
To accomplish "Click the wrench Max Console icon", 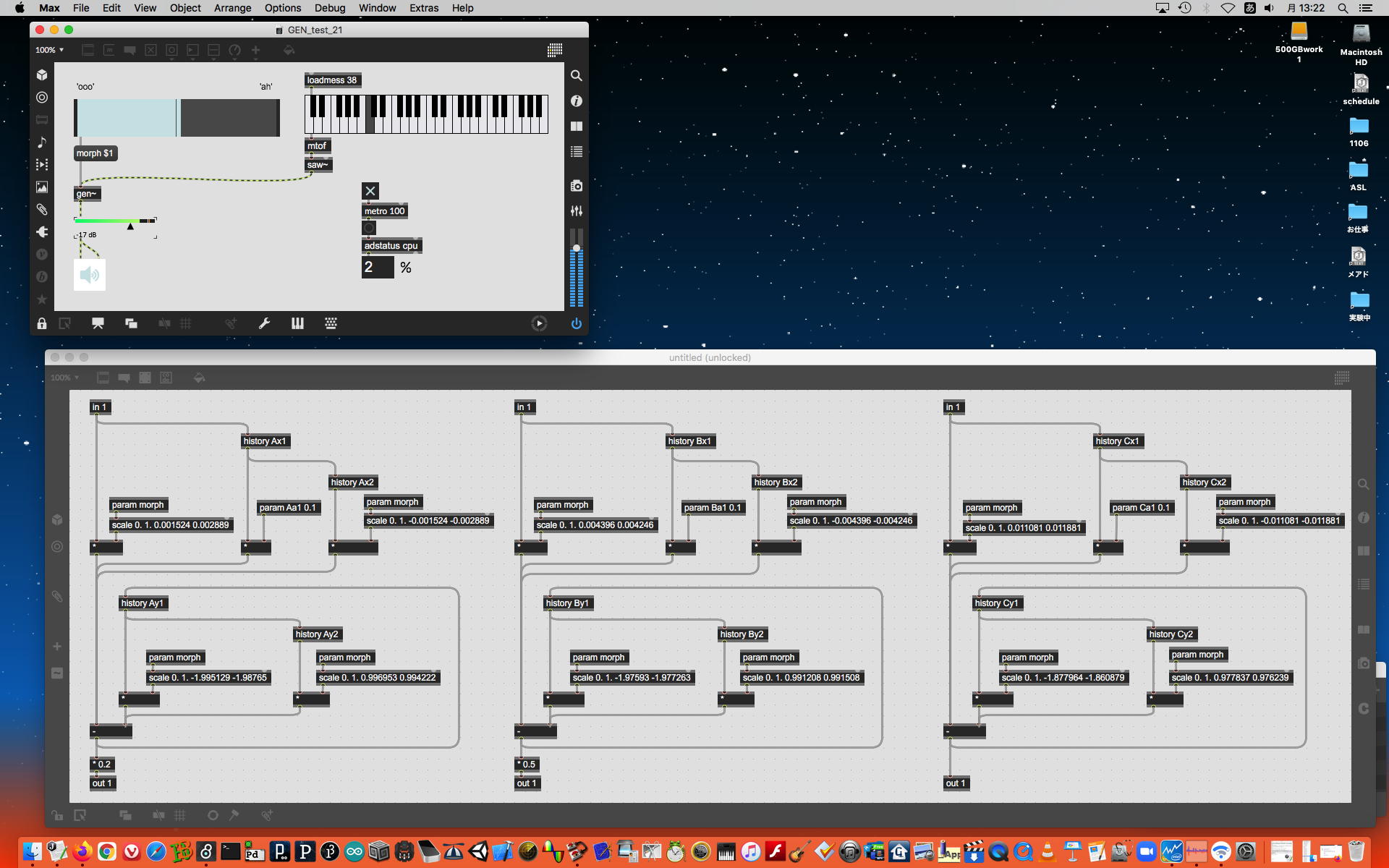I will (x=264, y=323).
